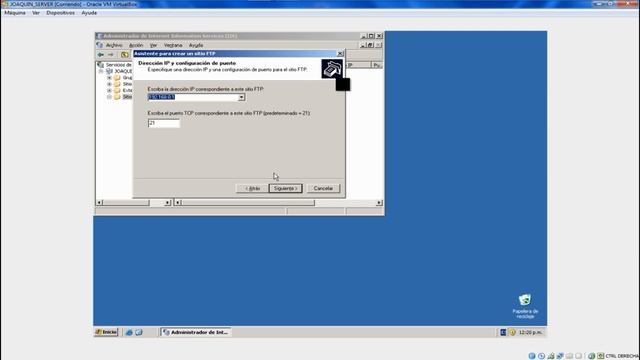Open the Archivo menu in IIS
This screenshot has height=360, width=640.
(114, 45)
